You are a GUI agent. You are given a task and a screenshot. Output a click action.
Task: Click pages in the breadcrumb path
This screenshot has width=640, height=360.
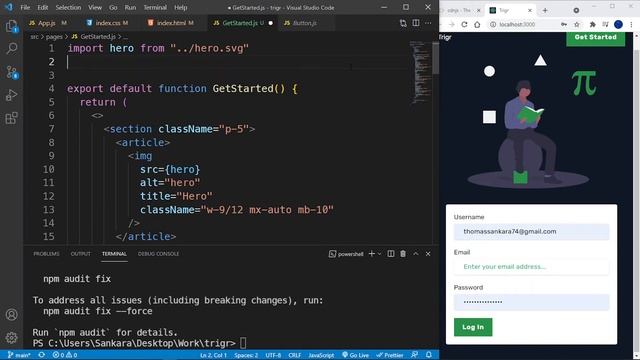pyautogui.click(x=54, y=37)
